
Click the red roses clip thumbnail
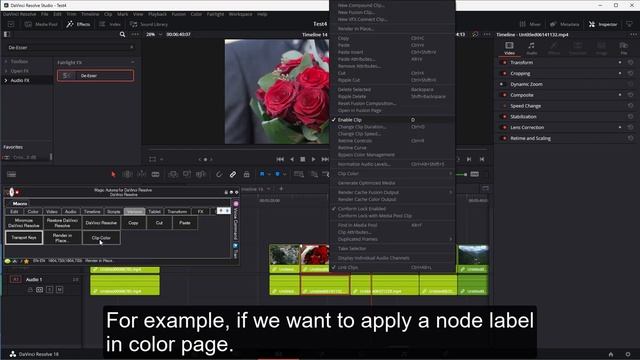315,255
